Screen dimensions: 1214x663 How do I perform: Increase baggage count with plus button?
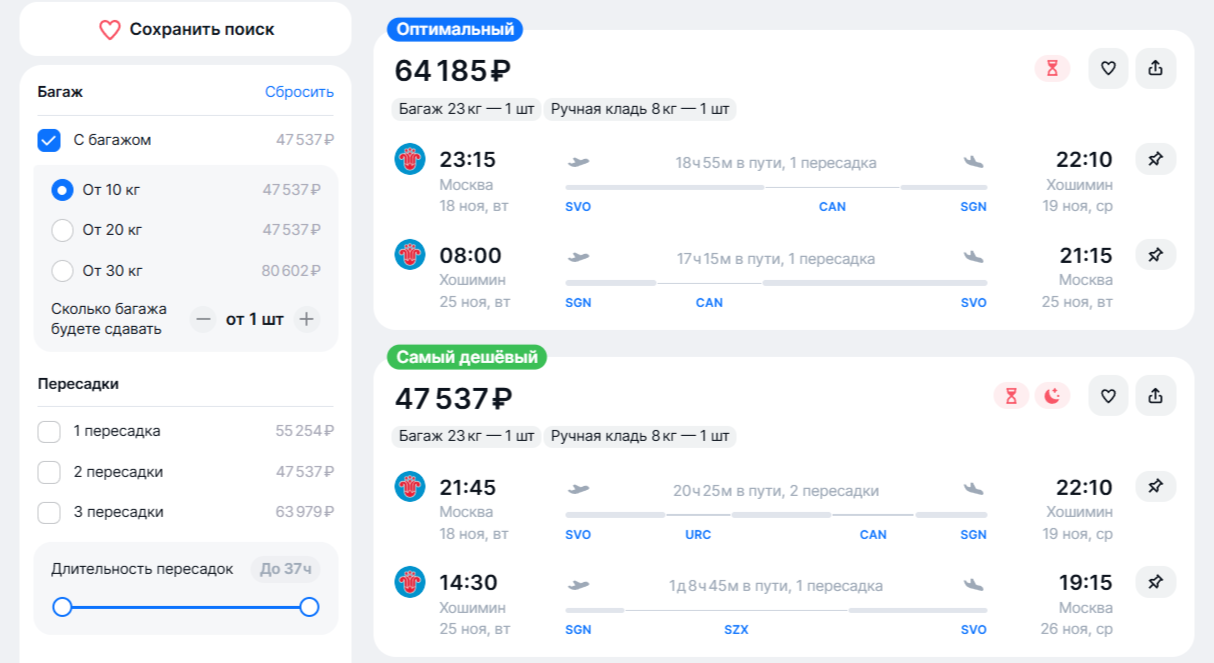click(x=307, y=320)
